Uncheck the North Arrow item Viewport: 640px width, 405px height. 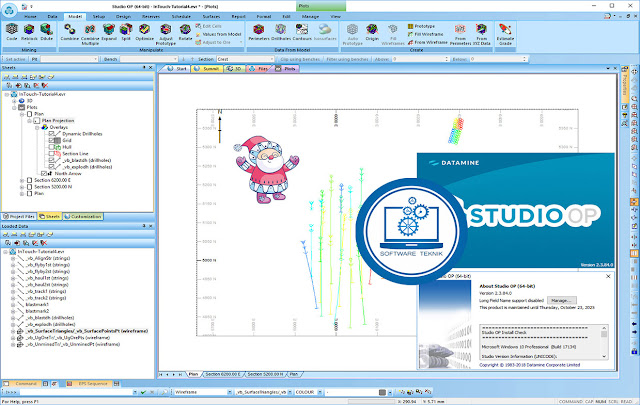[44, 174]
